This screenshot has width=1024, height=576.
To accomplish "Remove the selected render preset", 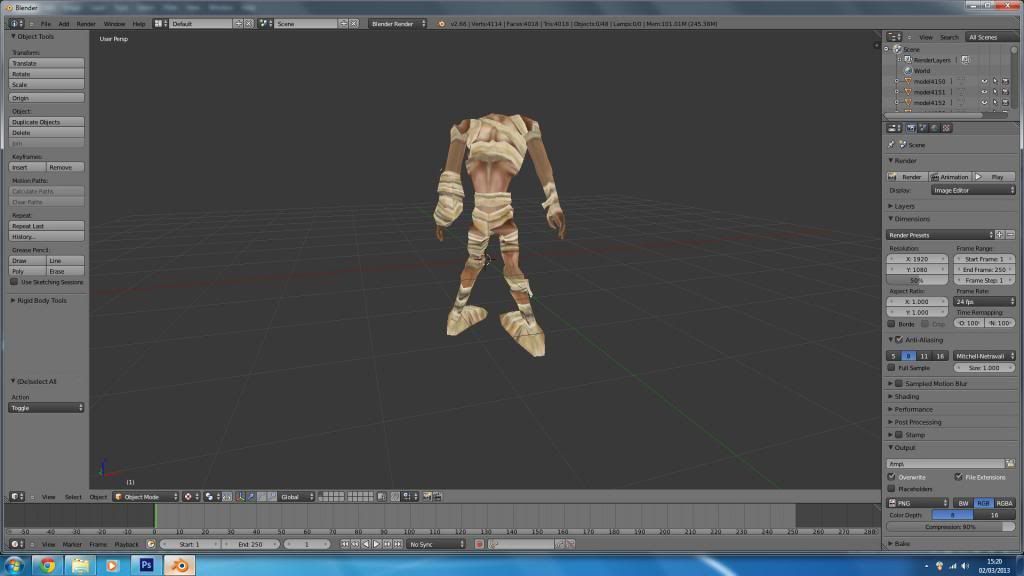I will click(x=1010, y=234).
